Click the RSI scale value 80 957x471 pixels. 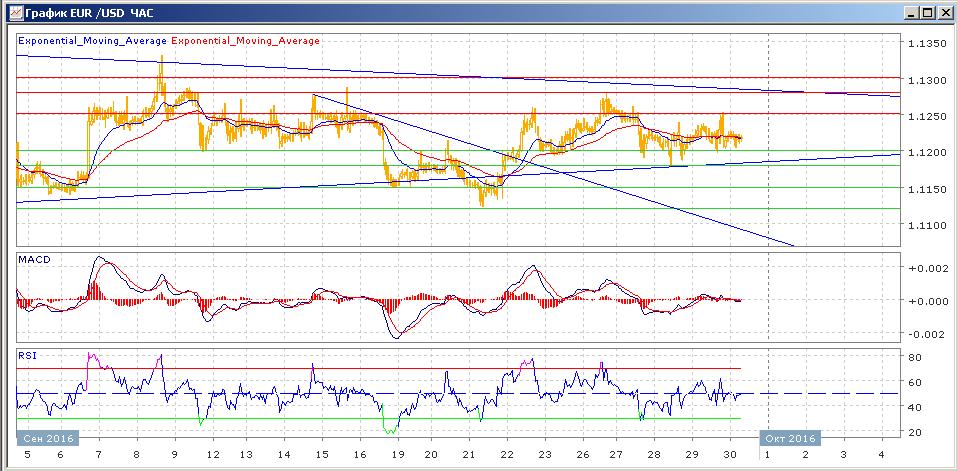pos(914,356)
